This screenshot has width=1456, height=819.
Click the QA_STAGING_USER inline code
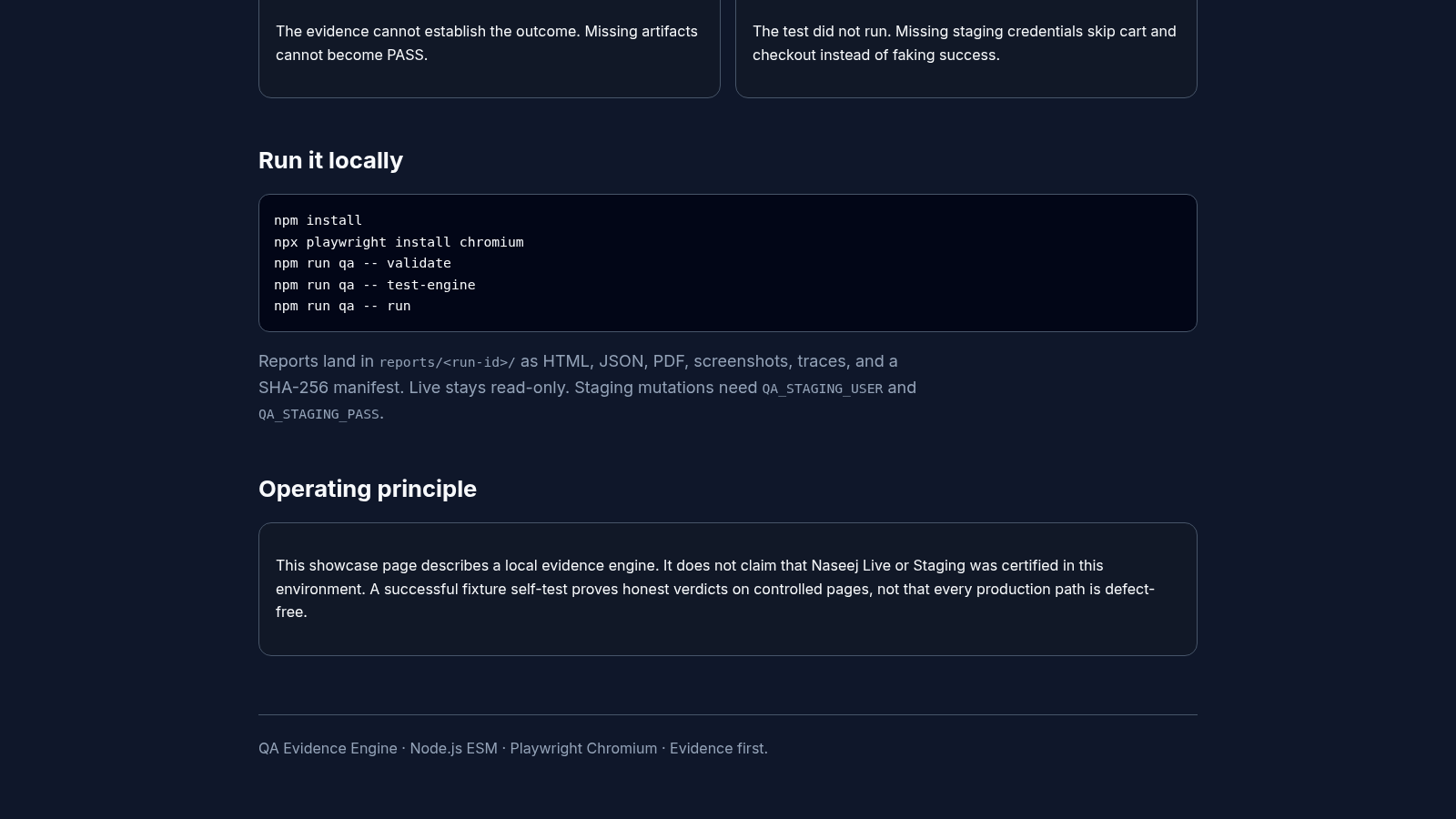822,389
